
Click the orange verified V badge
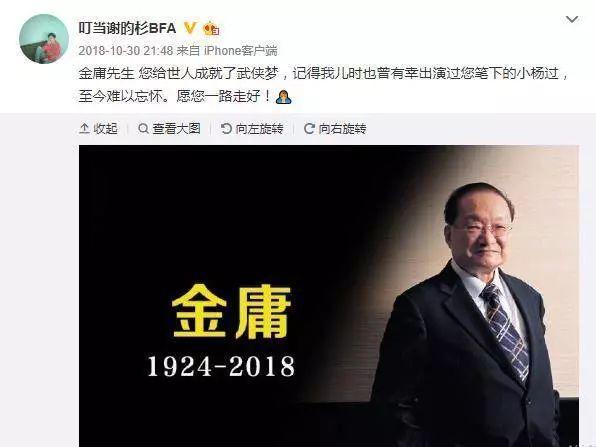[x=190, y=28]
